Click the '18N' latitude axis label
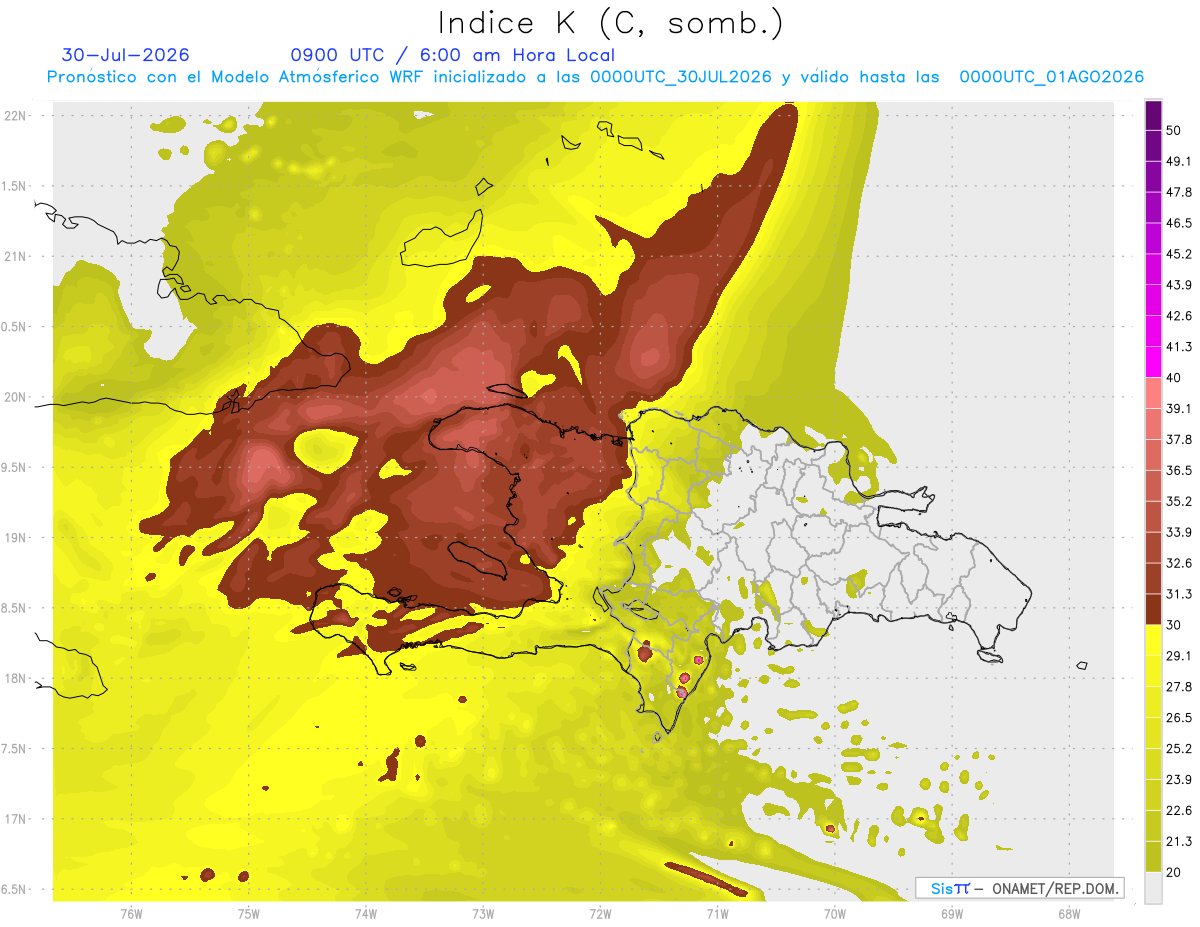This screenshot has width=1200, height=927. (14, 679)
